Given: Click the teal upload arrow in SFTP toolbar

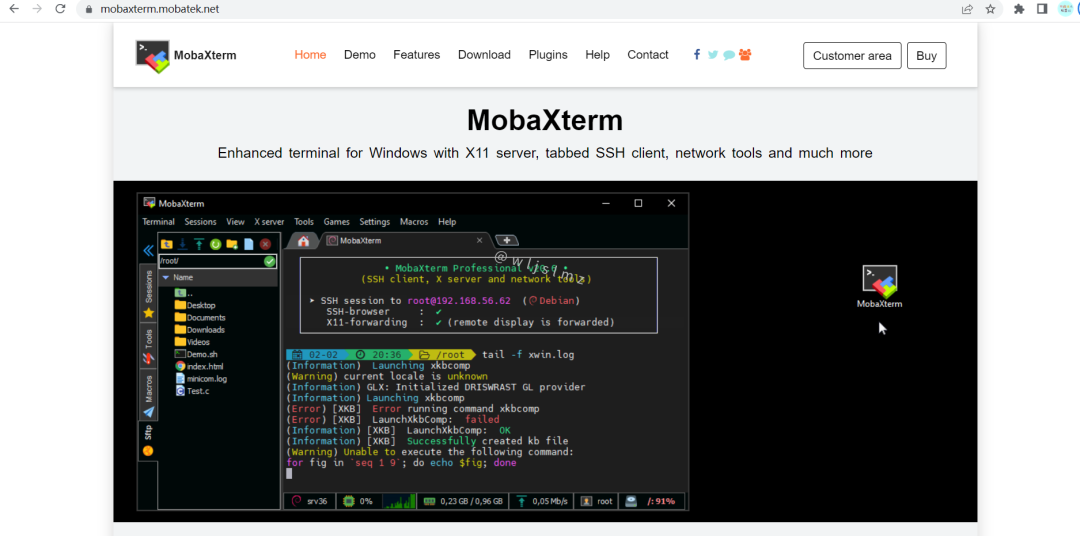Looking at the screenshot, I should click(199, 244).
